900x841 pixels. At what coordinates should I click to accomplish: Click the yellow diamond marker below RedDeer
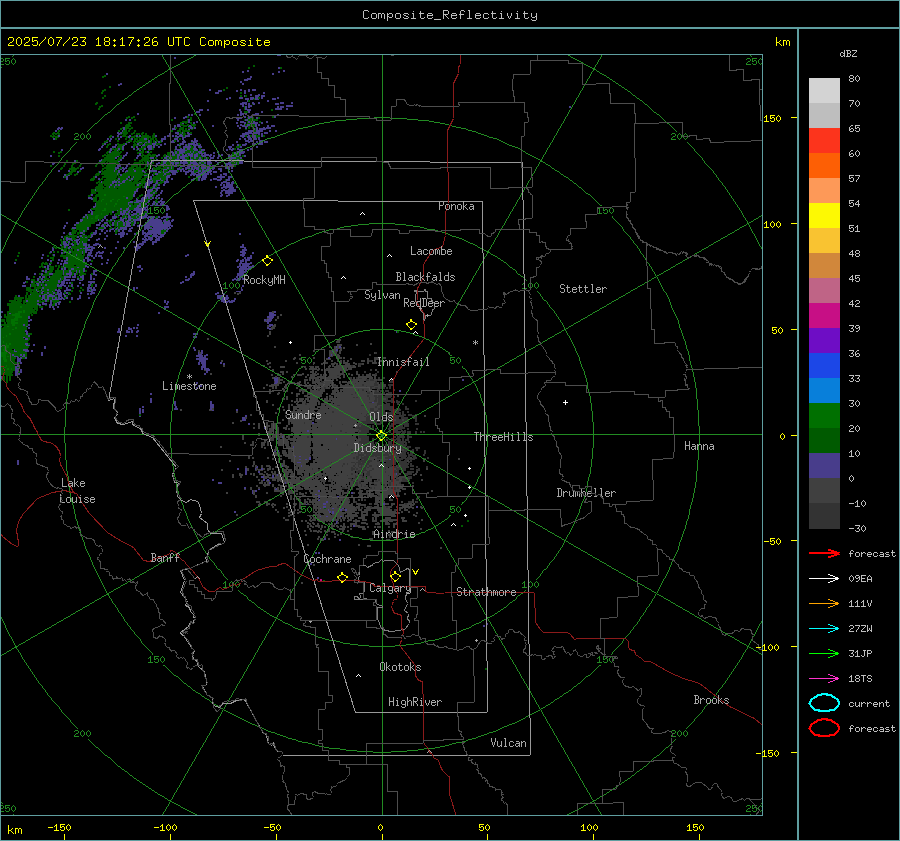tap(411, 325)
